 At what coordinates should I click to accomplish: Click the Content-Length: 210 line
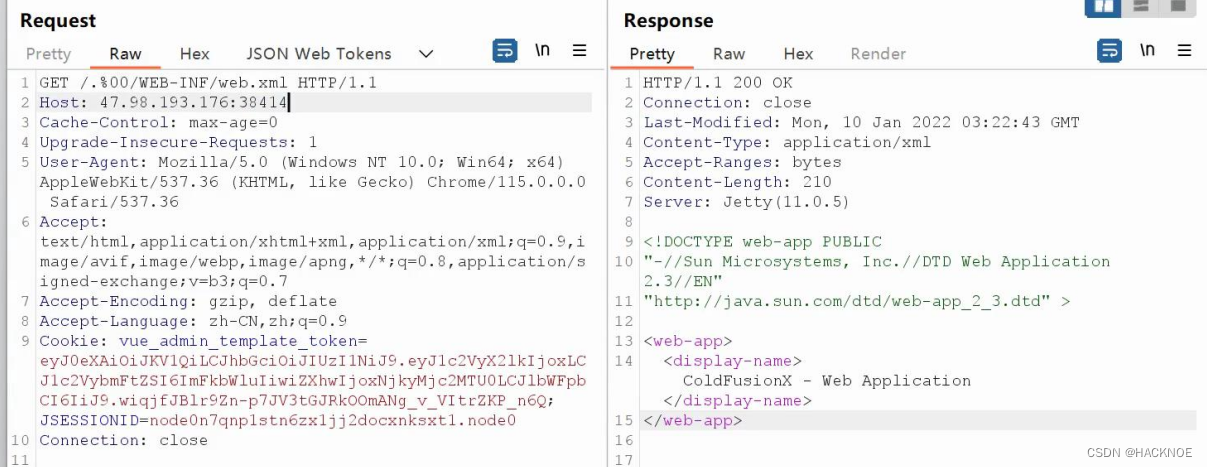click(x=737, y=182)
